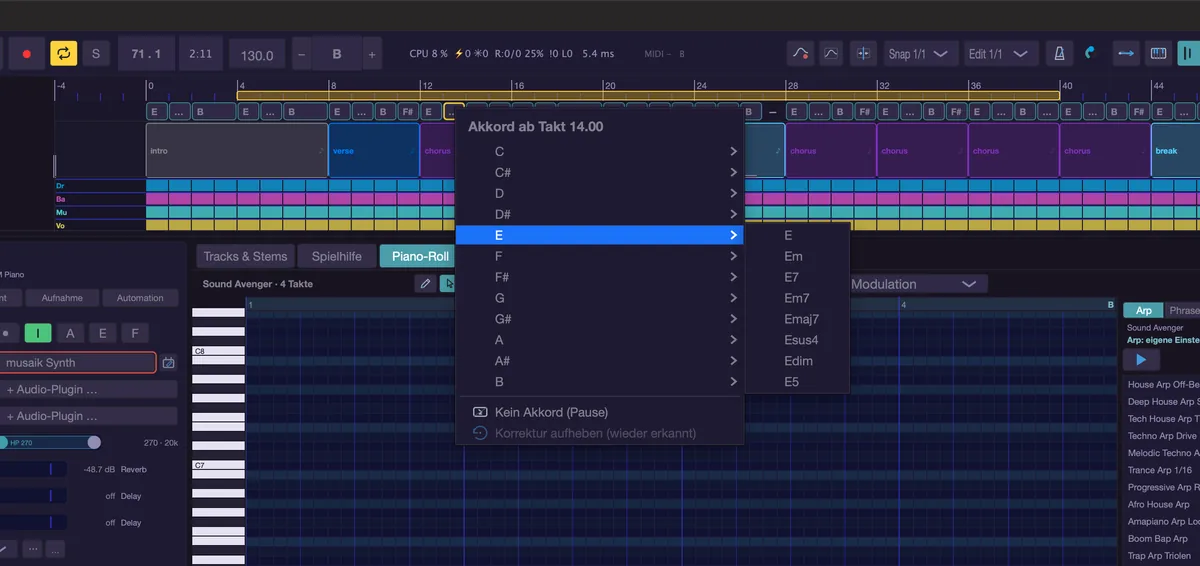This screenshot has width=1200, height=566.
Task: Start recording with the red record button
Action: (27, 53)
